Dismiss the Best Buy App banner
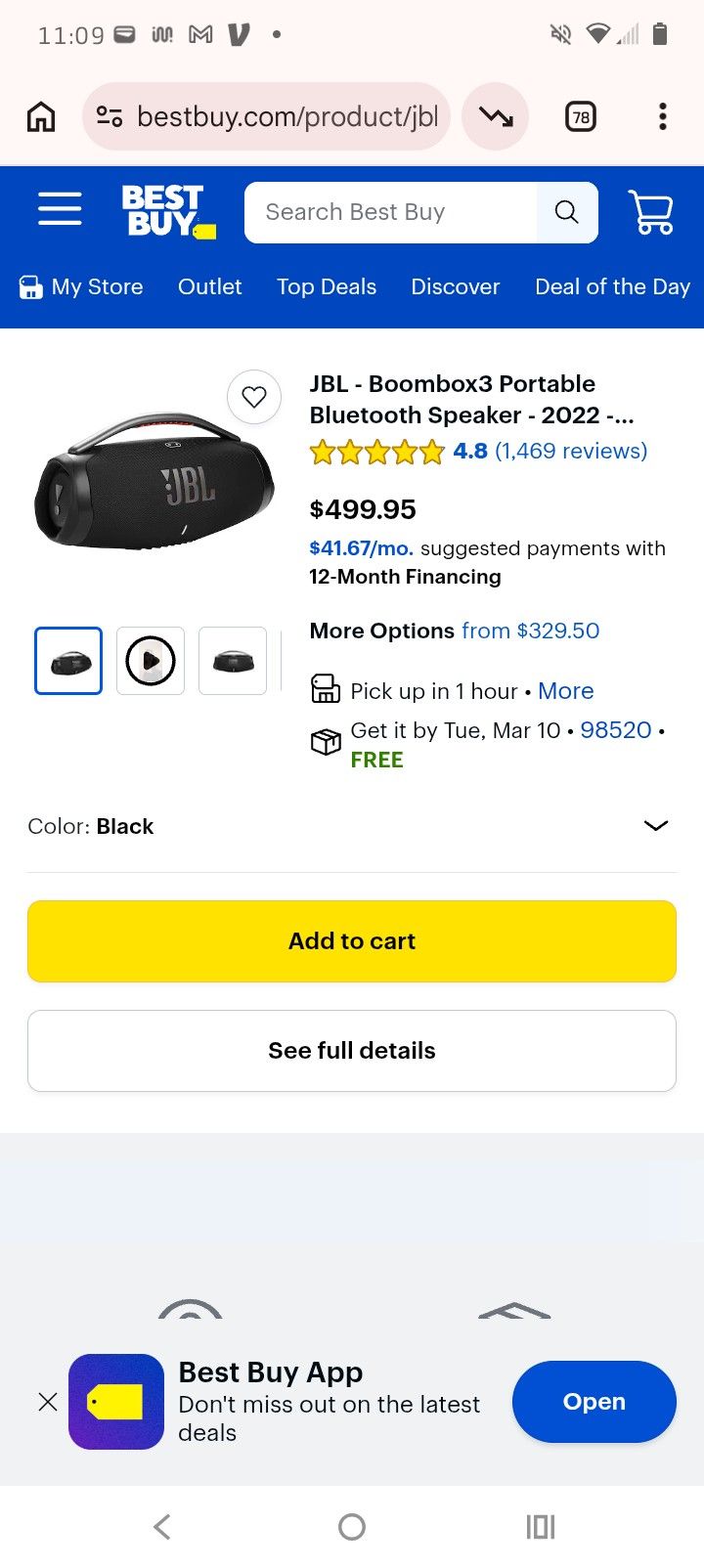The height and width of the screenshot is (1568, 704). [x=47, y=1402]
